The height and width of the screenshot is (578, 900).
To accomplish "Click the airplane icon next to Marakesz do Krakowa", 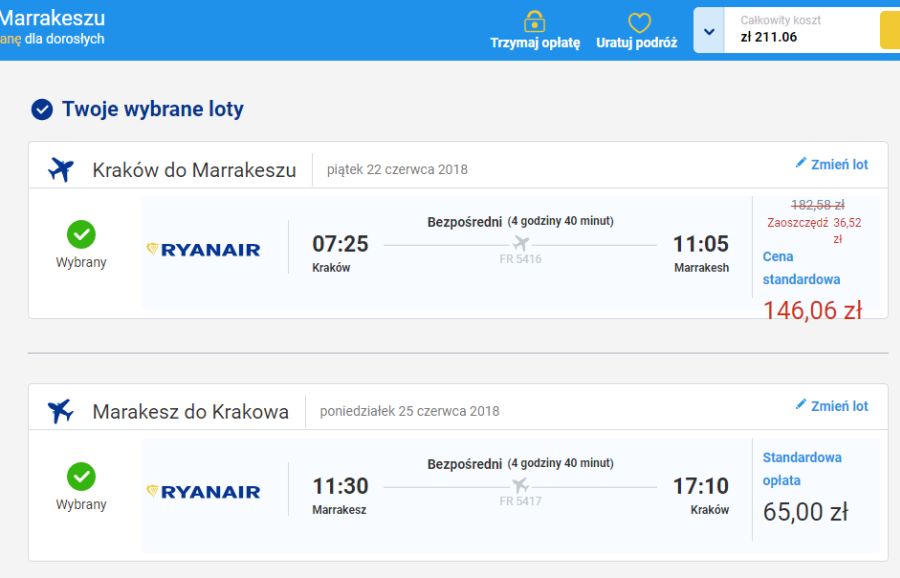I will pos(60,411).
